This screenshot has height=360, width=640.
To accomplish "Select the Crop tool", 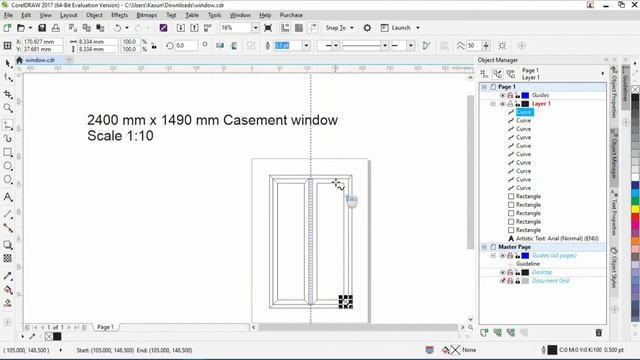I will [x=8, y=94].
